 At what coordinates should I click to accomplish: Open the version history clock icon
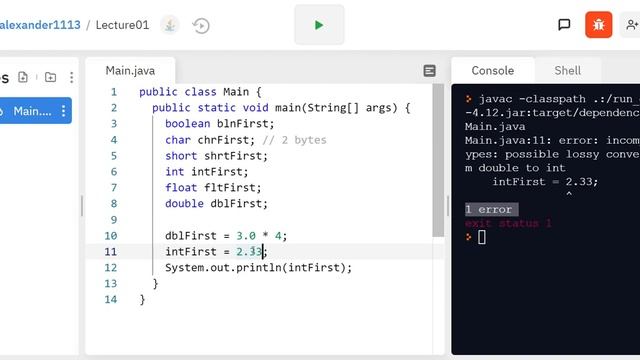coord(201,26)
